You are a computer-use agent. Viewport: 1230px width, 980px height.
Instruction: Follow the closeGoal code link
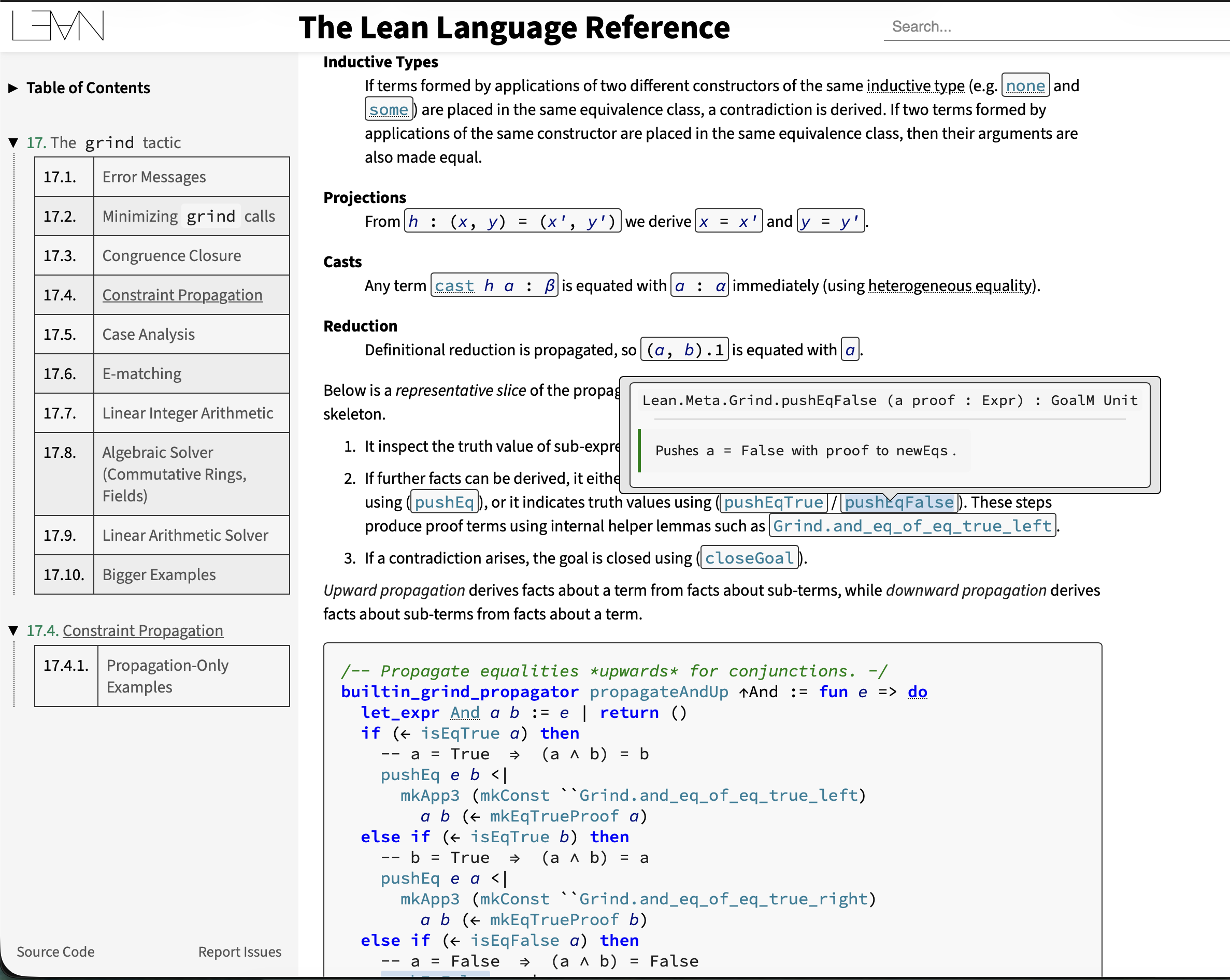pos(749,558)
